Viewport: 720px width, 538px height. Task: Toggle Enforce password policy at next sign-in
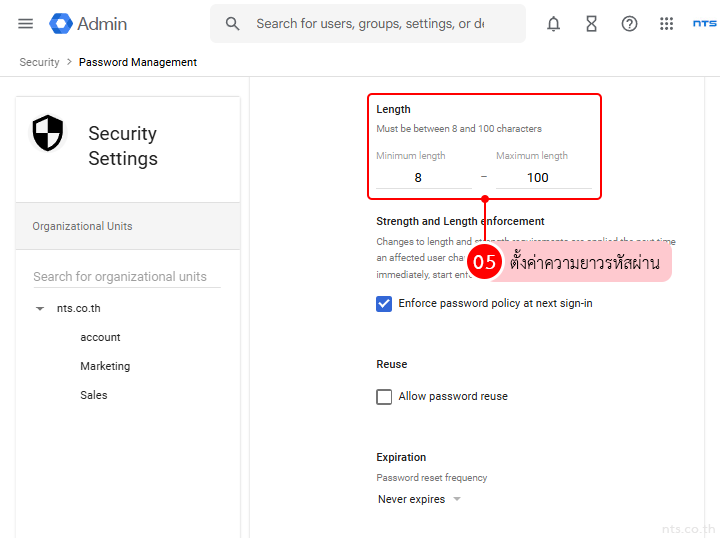(x=384, y=304)
